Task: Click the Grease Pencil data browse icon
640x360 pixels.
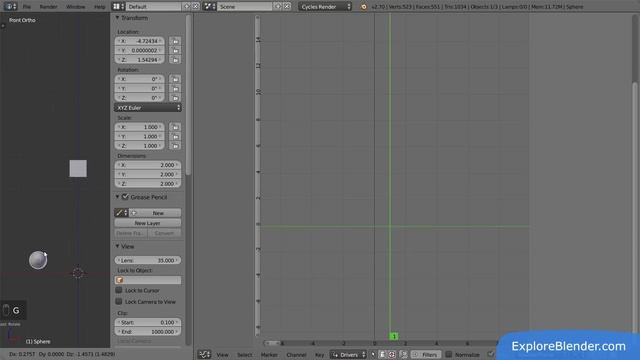Action: point(121,213)
